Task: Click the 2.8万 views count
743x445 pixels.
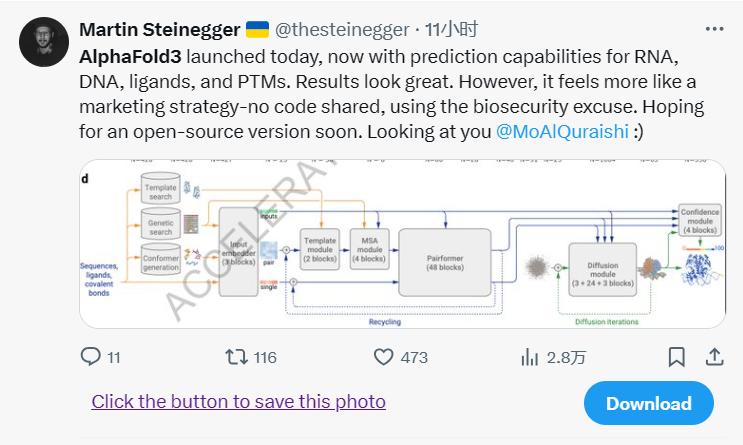Action: click(x=566, y=357)
